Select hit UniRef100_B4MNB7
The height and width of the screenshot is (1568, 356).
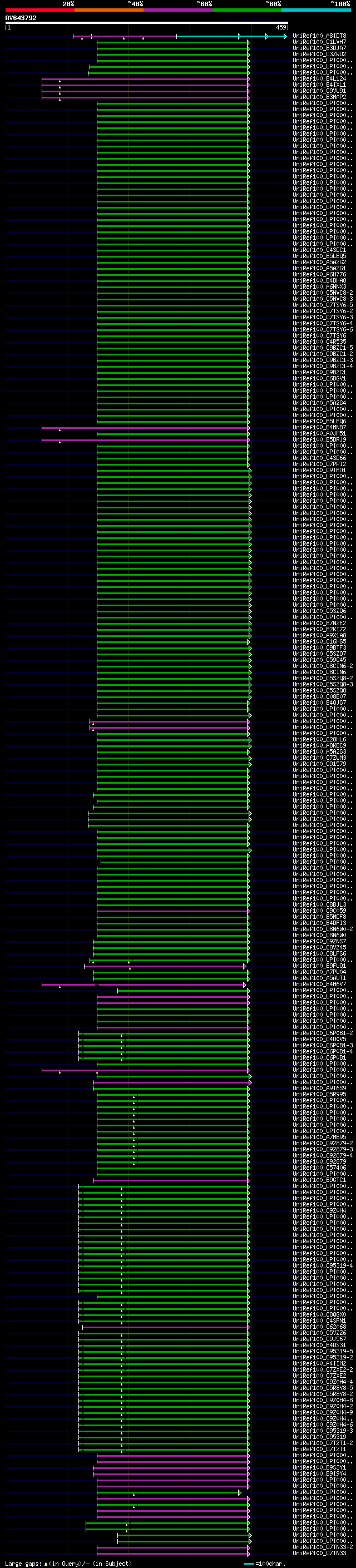[x=319, y=427]
